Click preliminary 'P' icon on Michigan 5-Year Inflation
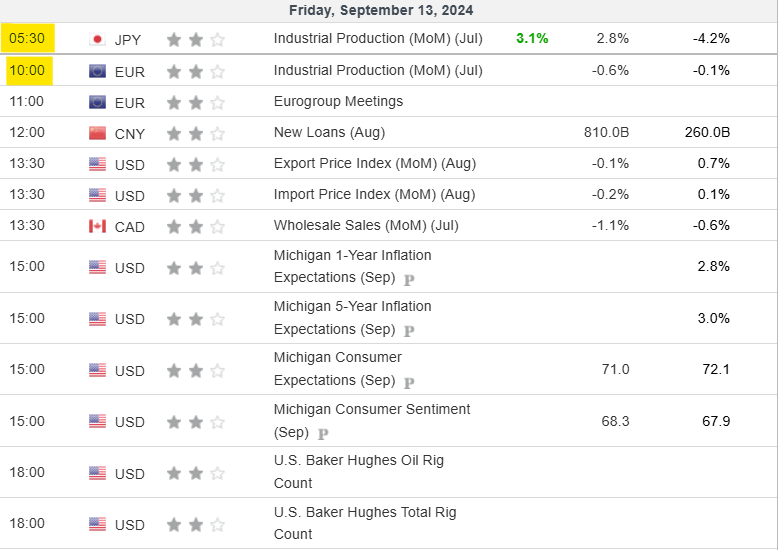This screenshot has height=550, width=780. tap(409, 331)
